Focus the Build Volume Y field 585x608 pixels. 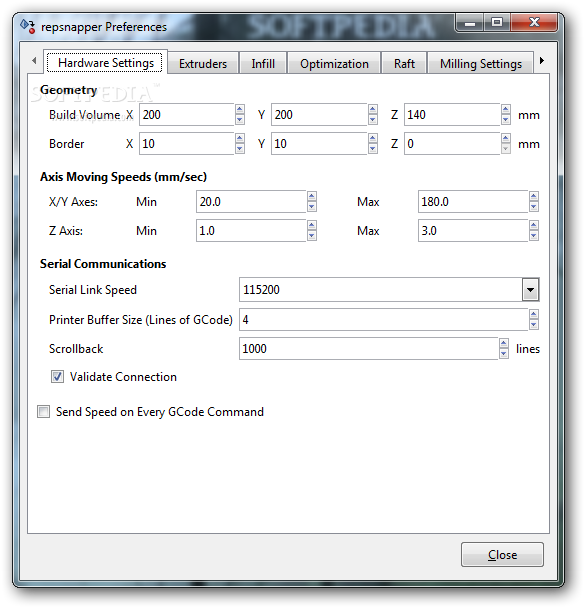[x=319, y=114]
